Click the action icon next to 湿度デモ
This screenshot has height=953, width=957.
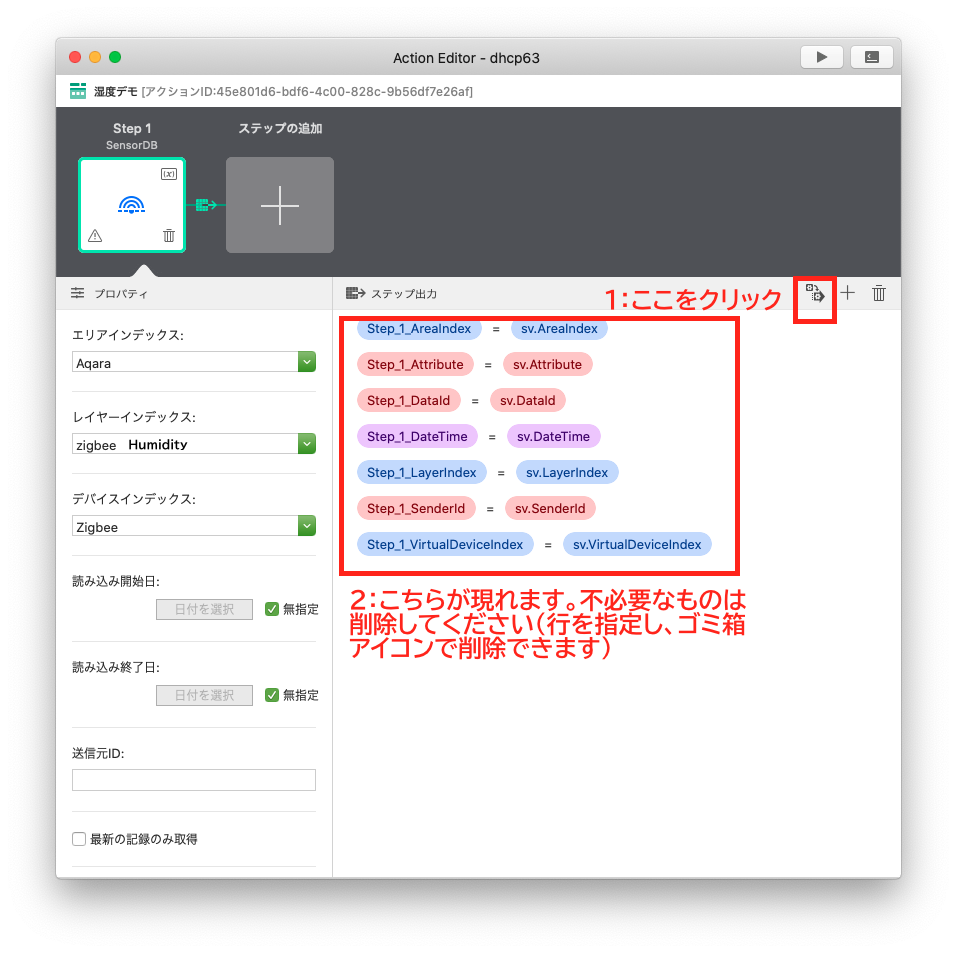(78, 91)
